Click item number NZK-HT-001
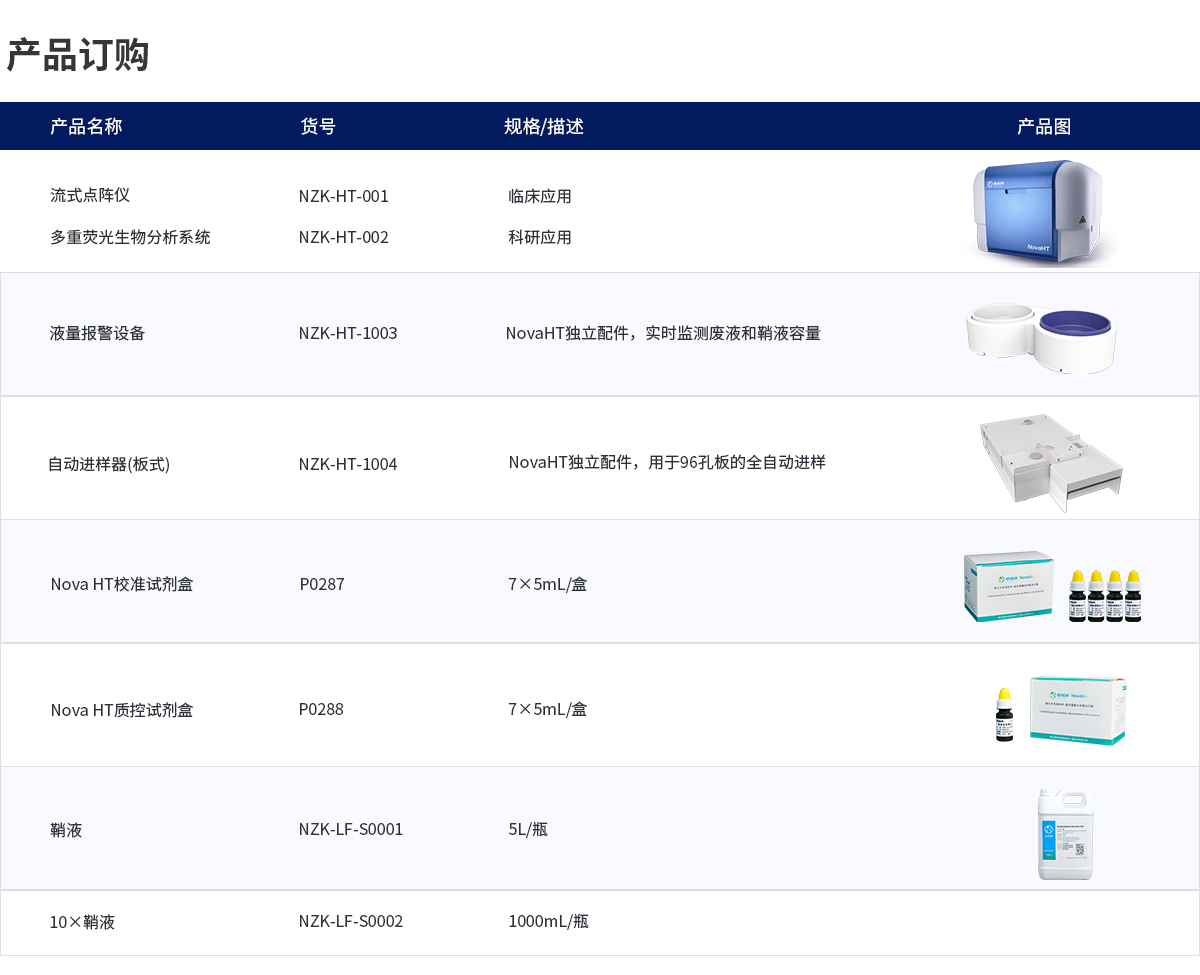The image size is (1200, 975). point(344,196)
